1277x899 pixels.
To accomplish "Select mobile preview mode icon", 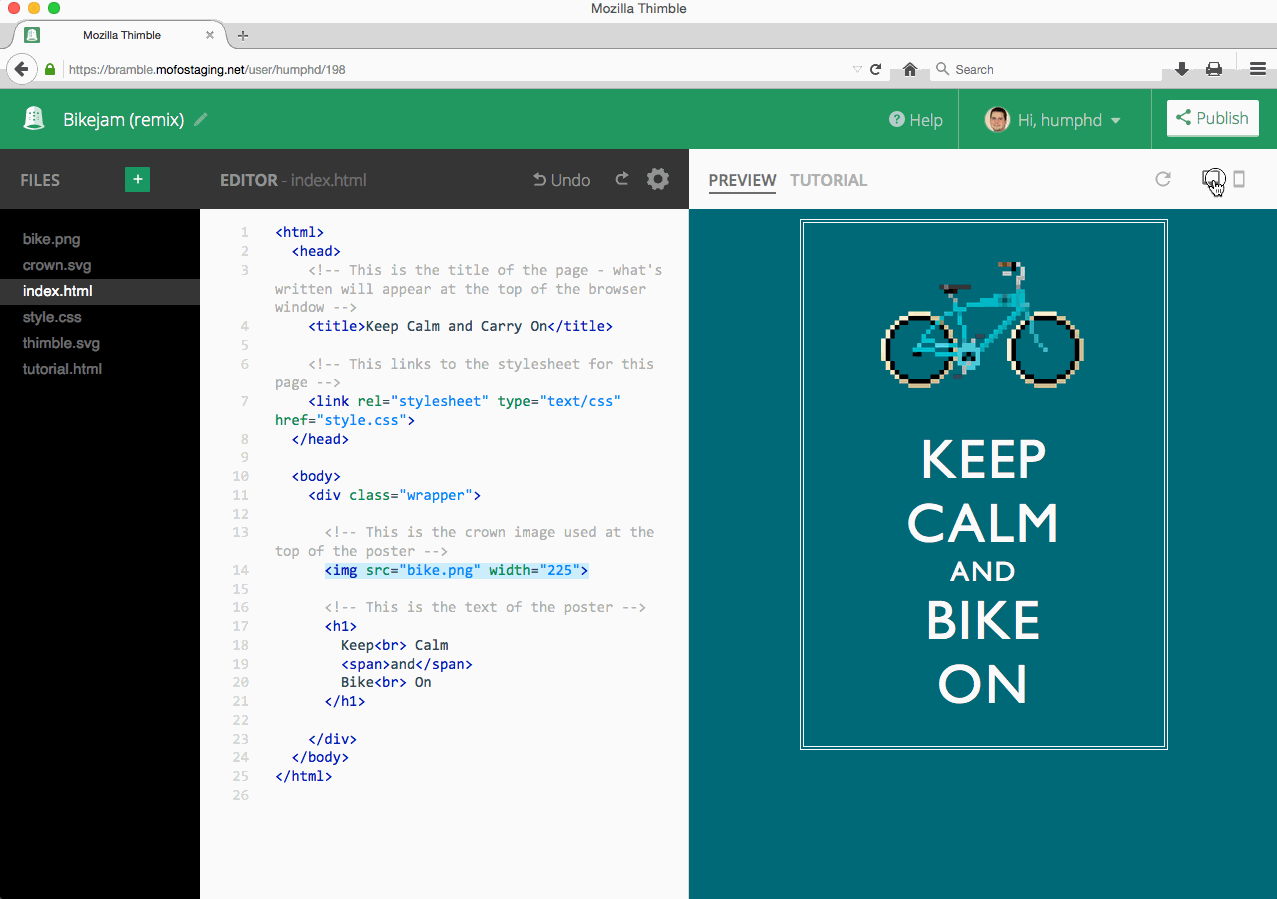I will (1239, 179).
